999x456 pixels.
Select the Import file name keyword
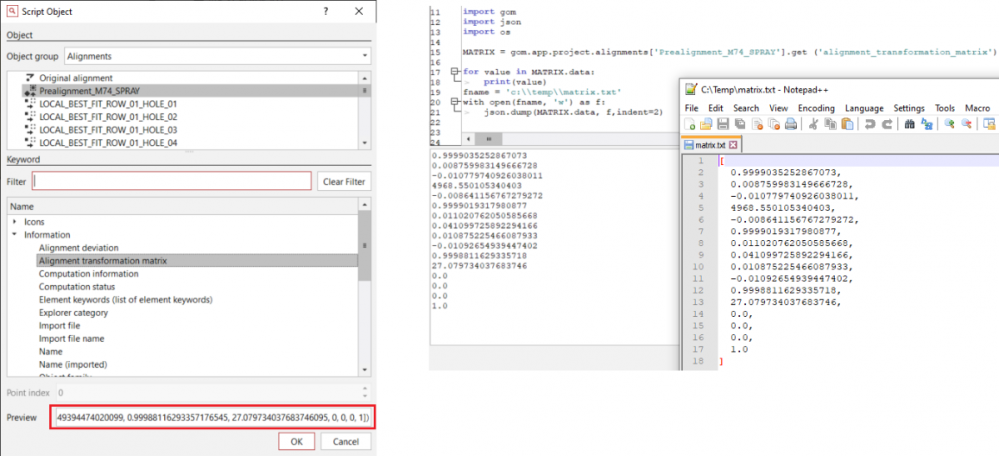click(x=71, y=339)
